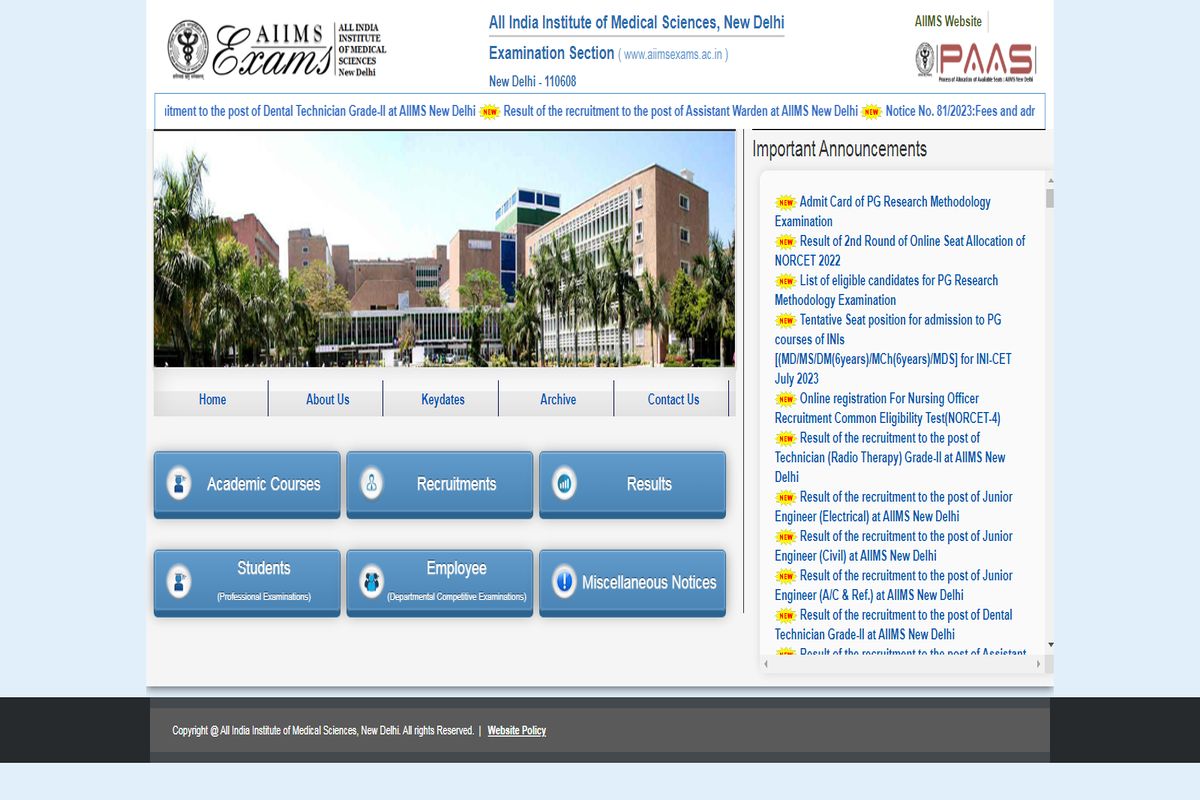Open the Archive menu tab
This screenshot has height=800, width=1200.
557,399
